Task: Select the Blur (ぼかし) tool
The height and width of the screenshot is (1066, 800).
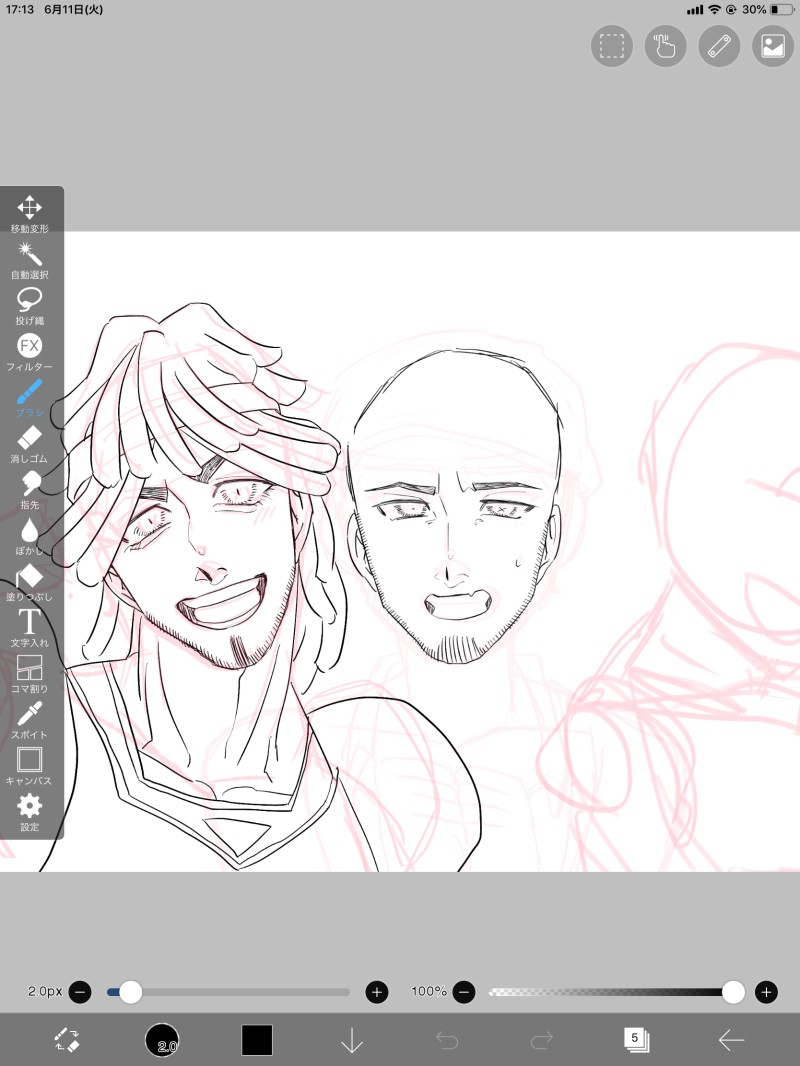Action: click(x=29, y=536)
